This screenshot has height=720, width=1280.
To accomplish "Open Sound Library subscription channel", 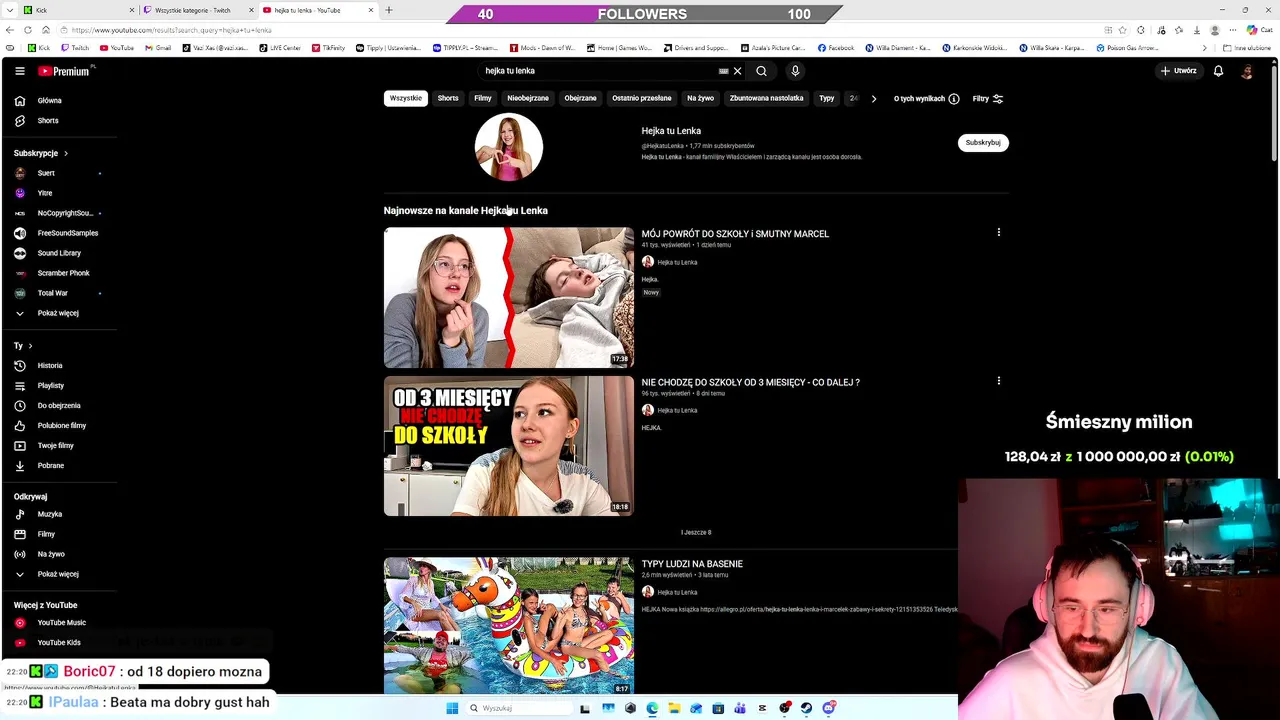I will click(x=58, y=253).
